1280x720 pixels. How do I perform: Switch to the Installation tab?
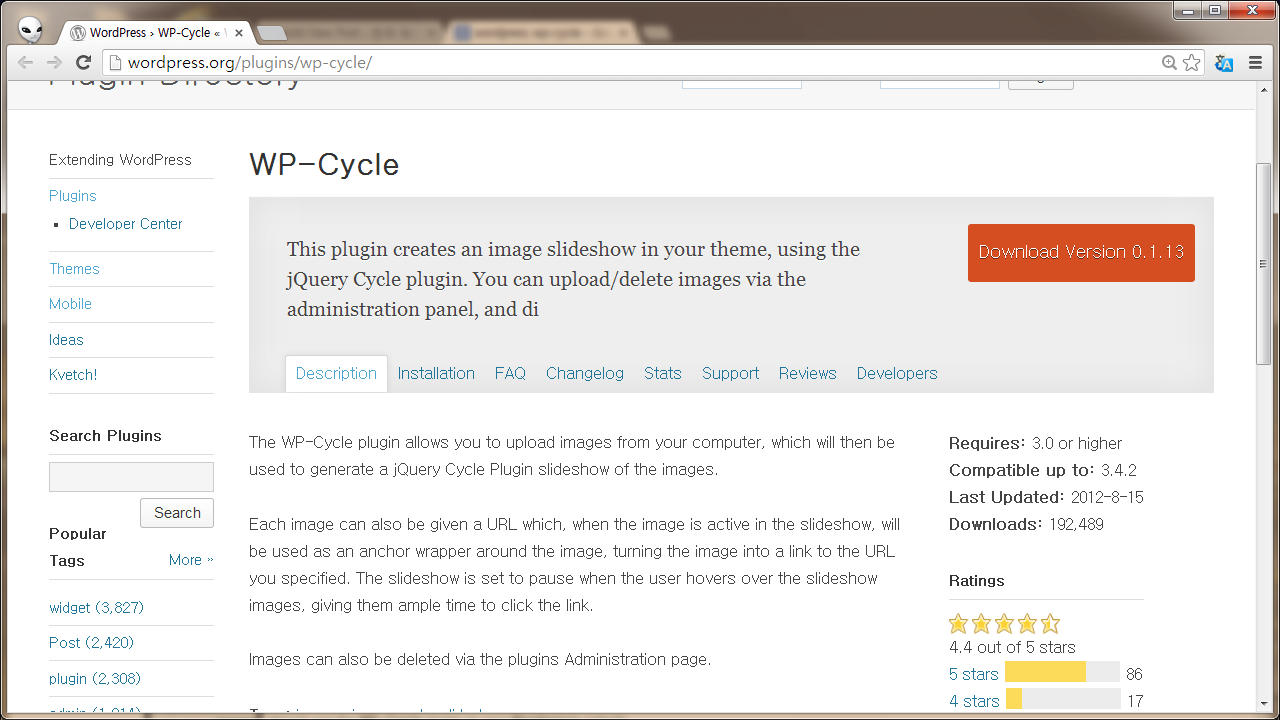coord(436,373)
